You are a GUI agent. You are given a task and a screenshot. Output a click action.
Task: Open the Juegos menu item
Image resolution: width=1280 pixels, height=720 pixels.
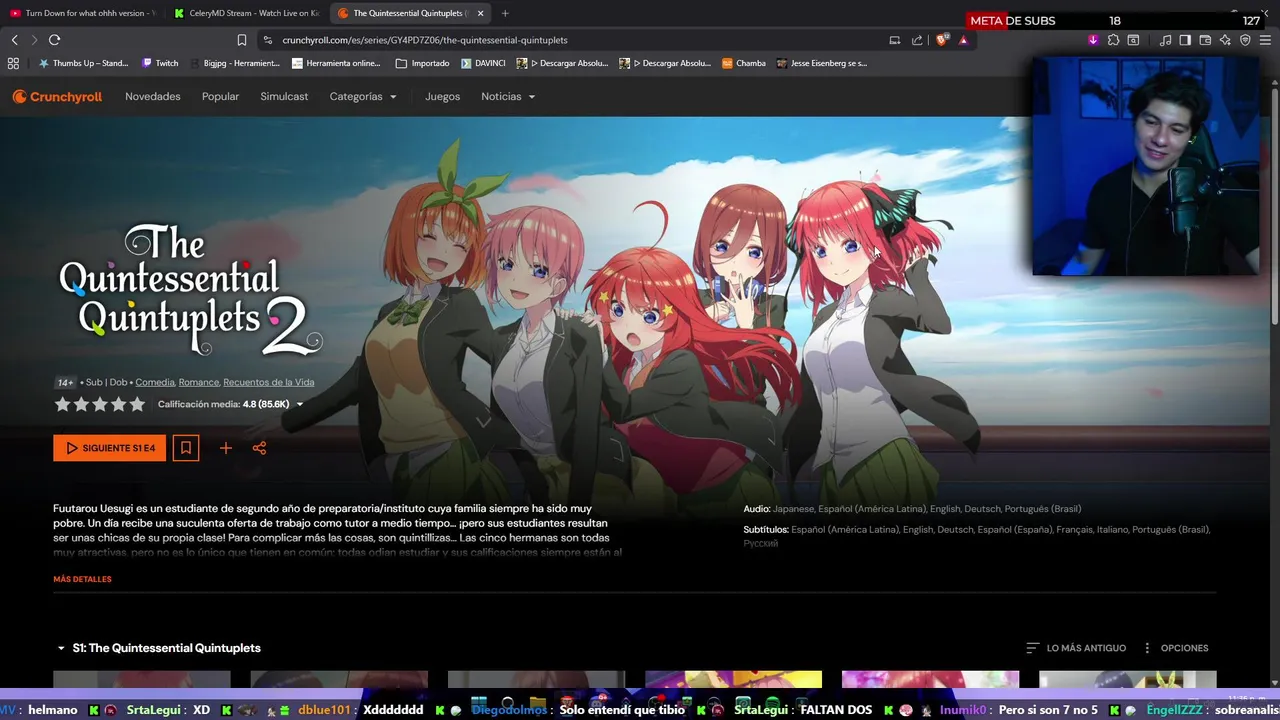(442, 97)
